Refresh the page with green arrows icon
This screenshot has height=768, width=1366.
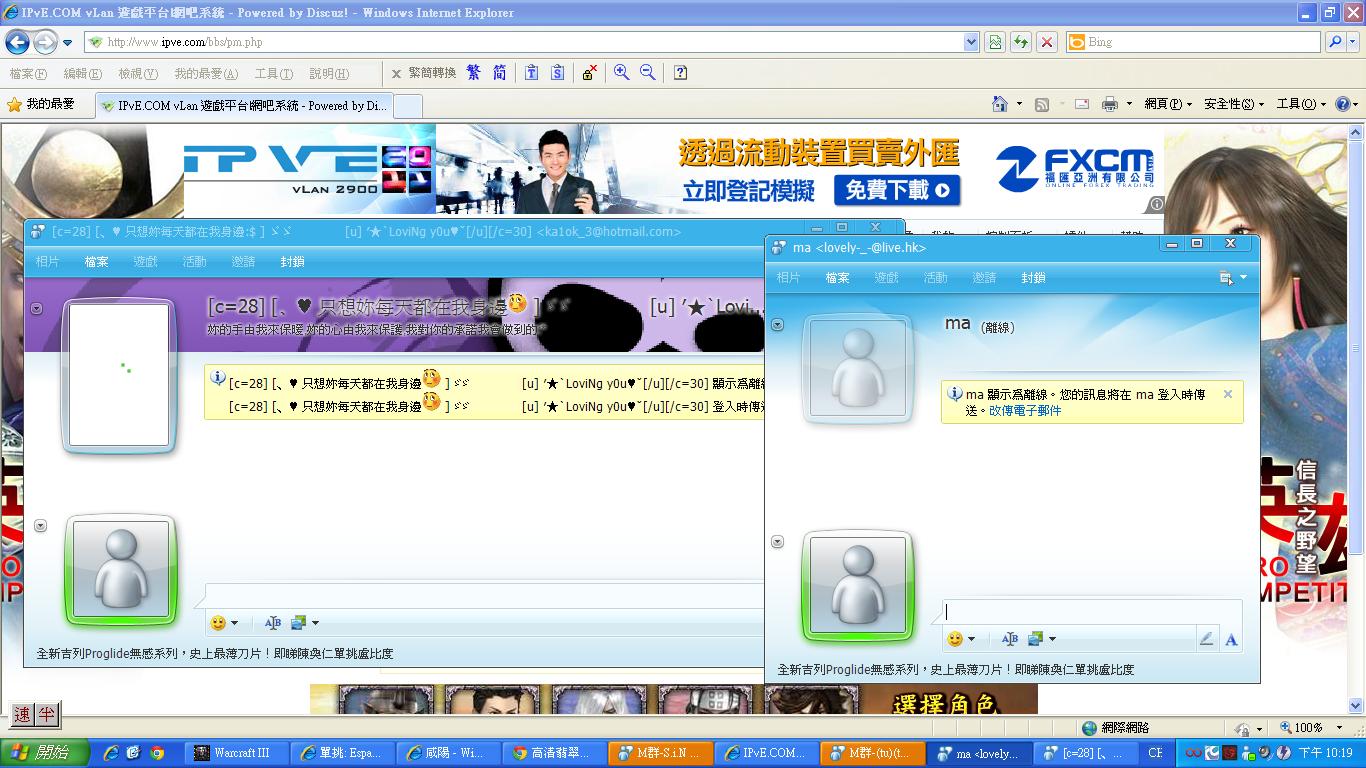coord(1021,42)
